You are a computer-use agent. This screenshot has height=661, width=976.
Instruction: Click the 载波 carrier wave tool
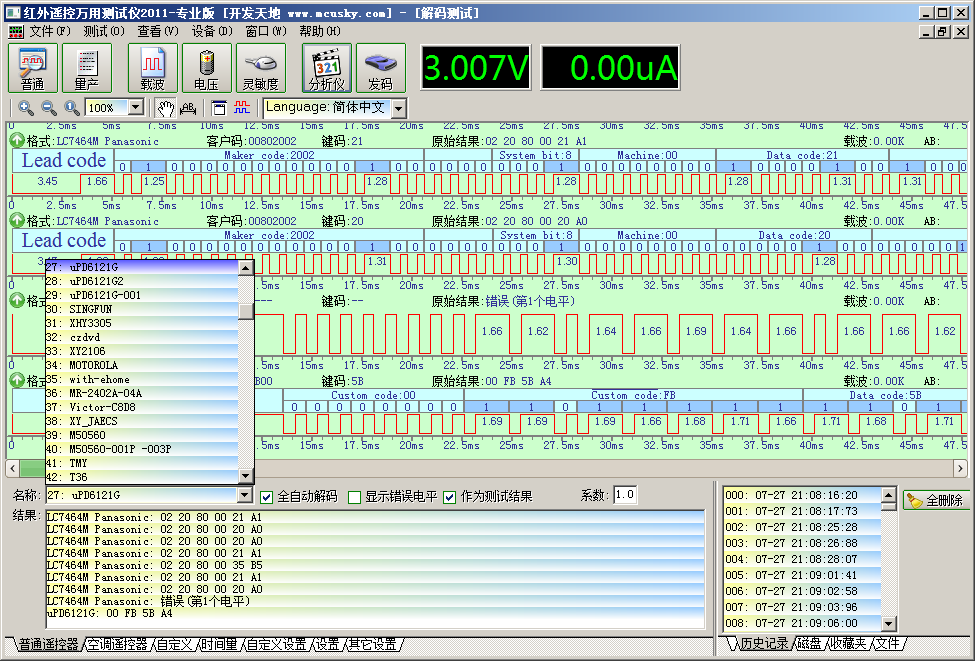click(x=153, y=68)
